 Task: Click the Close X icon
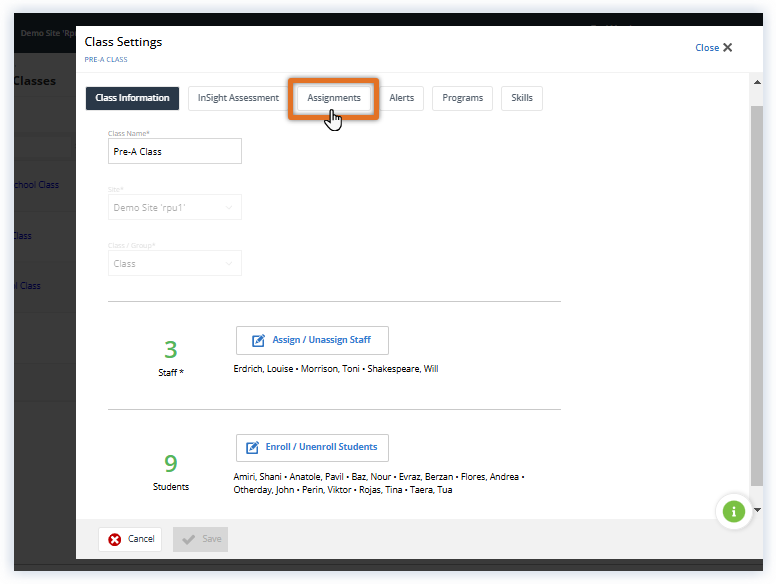coord(728,48)
